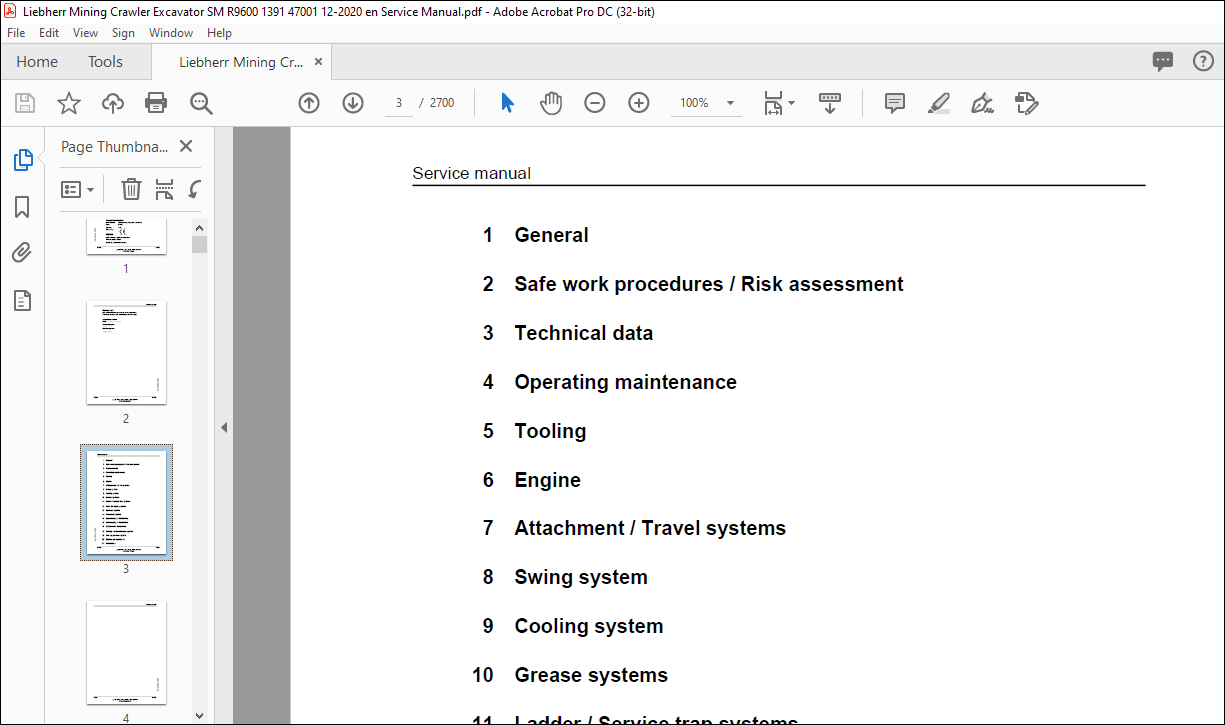Click the 'General' chapter entry
The height and width of the screenshot is (725, 1225).
pos(551,235)
